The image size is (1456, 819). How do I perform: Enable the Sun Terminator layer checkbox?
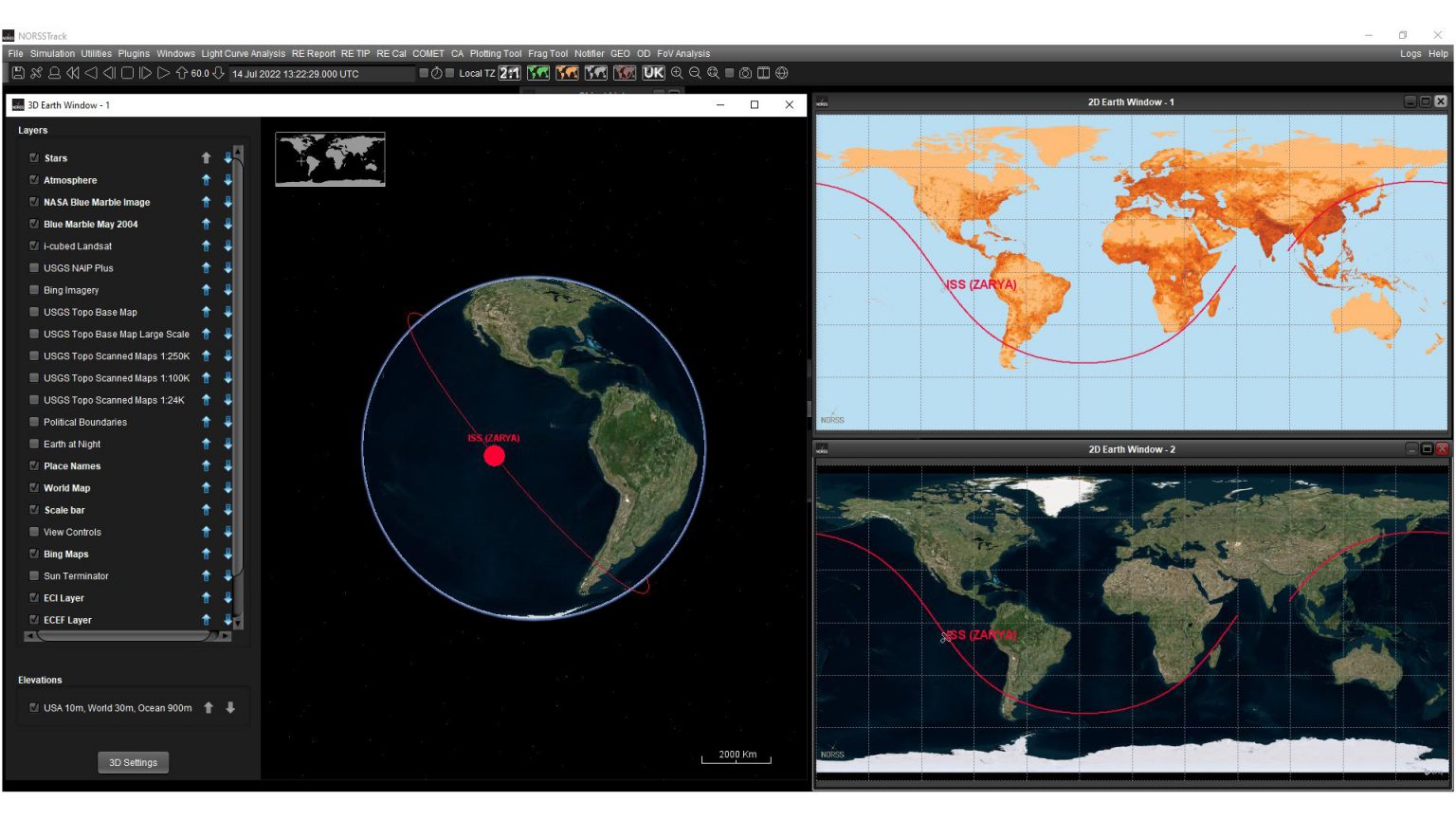click(34, 576)
